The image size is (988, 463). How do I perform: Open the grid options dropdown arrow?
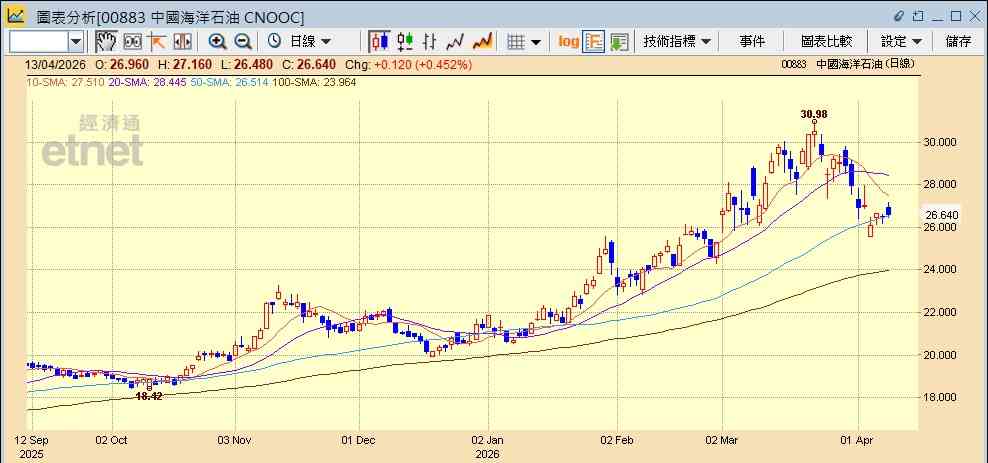[x=536, y=42]
